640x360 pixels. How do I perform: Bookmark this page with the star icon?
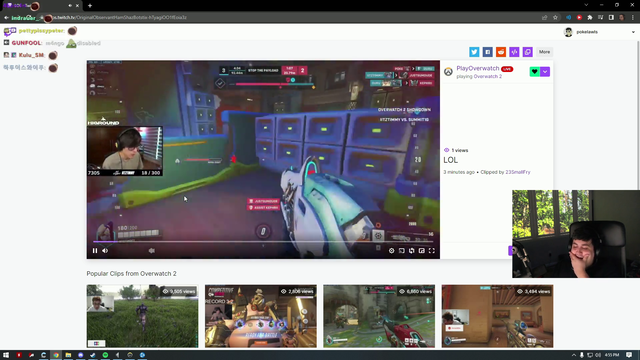555,18
